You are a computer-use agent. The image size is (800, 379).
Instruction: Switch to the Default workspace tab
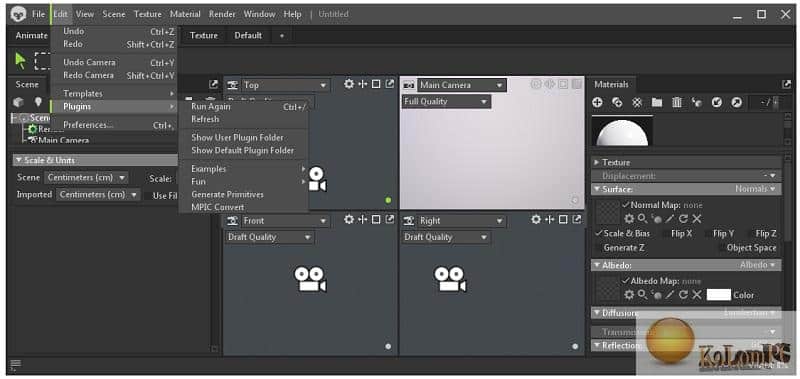pyautogui.click(x=248, y=36)
